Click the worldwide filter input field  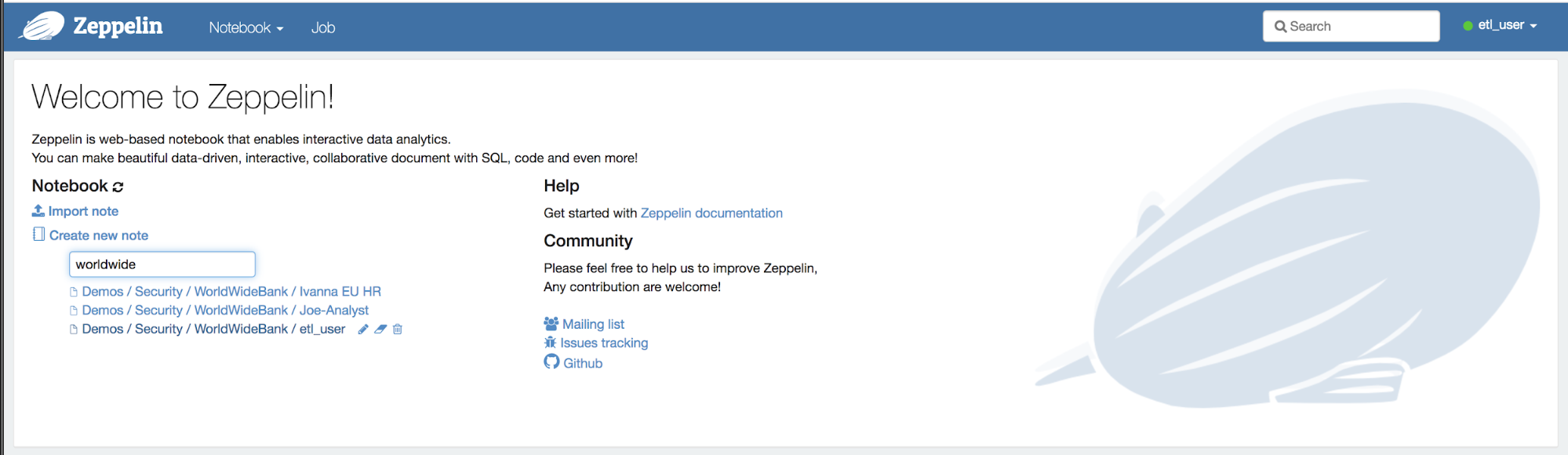point(162,264)
